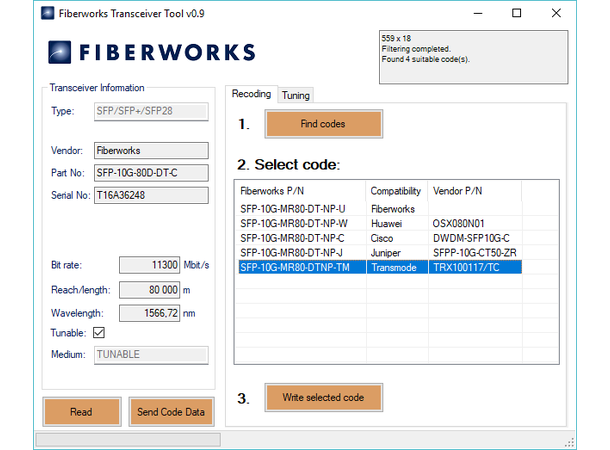Click the Send Code Data button
Viewport: 610px width, 450px height.
point(171,412)
